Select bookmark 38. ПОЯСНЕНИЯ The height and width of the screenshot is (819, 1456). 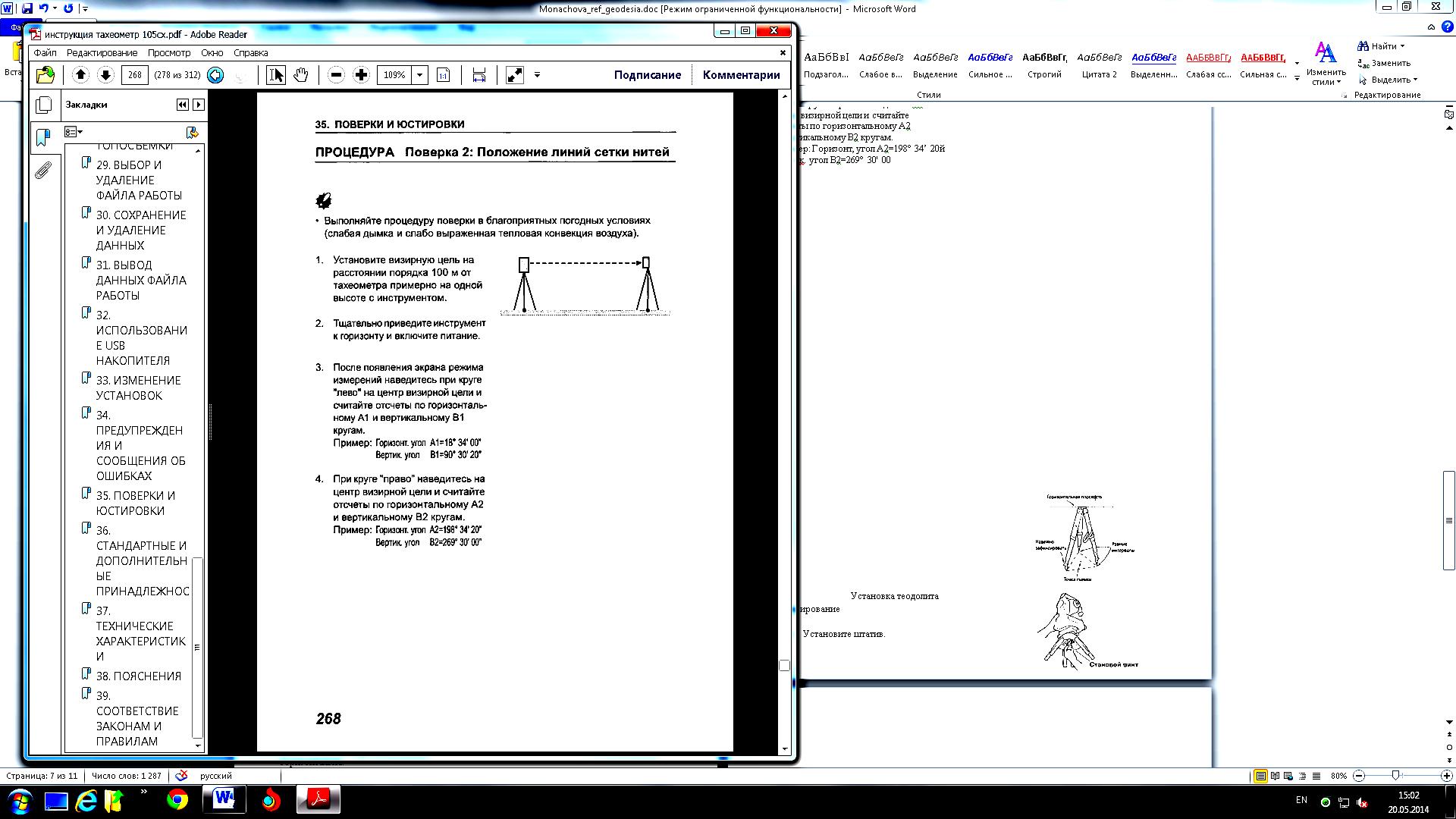tap(138, 676)
